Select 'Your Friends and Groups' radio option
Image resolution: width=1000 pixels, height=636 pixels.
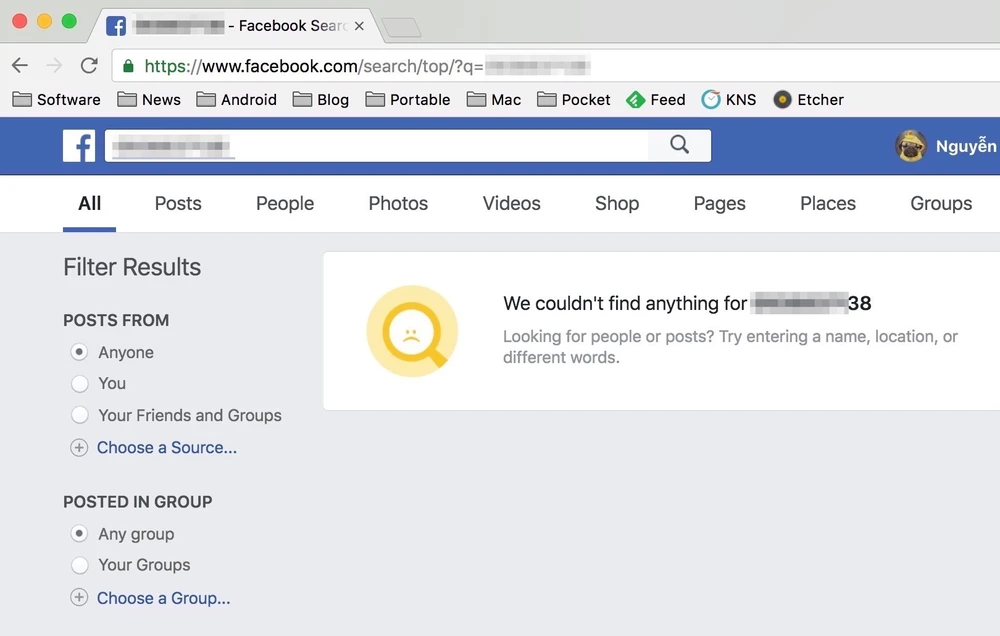(x=80, y=415)
